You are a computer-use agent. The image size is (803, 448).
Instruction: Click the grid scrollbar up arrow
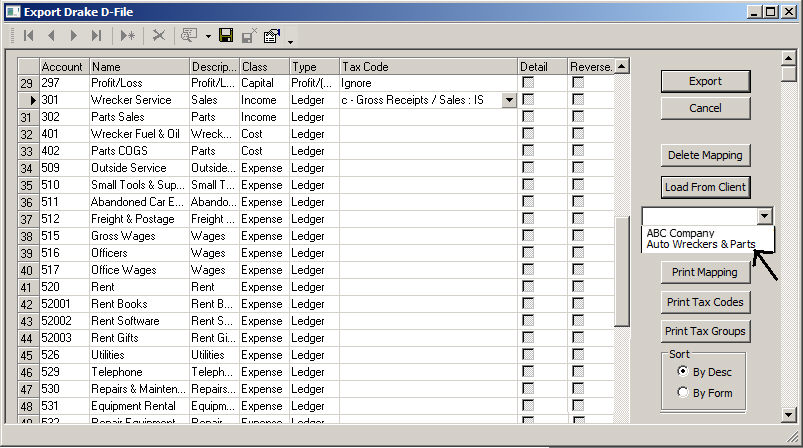(621, 66)
